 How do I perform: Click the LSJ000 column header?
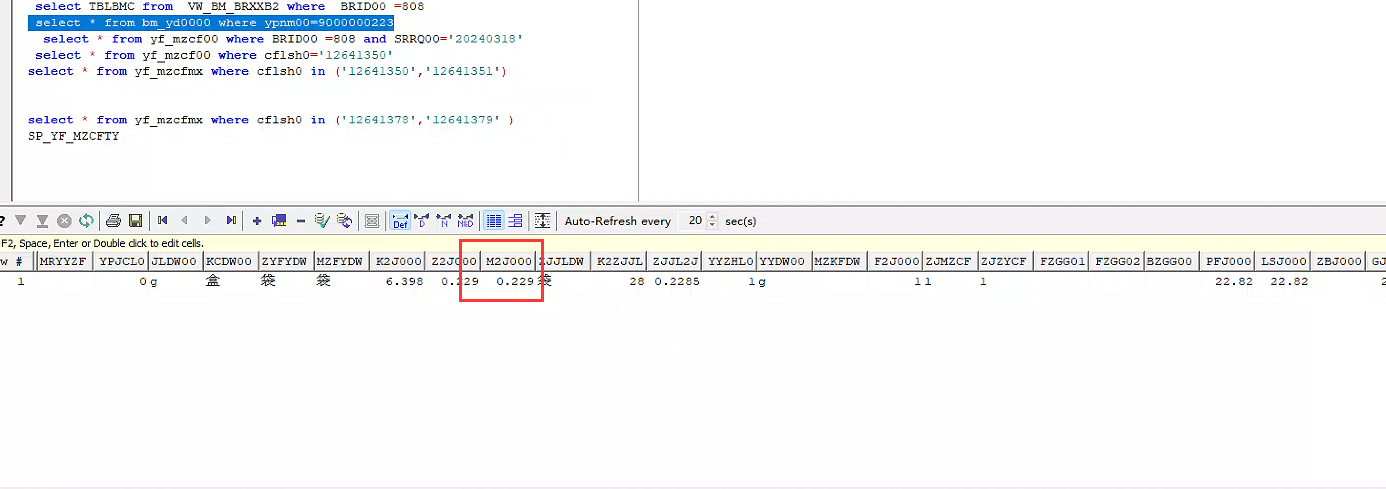pos(1283,261)
